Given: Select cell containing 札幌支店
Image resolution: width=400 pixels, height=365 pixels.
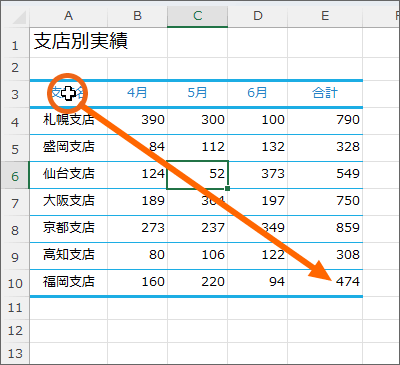Looking at the screenshot, I should tap(68, 120).
